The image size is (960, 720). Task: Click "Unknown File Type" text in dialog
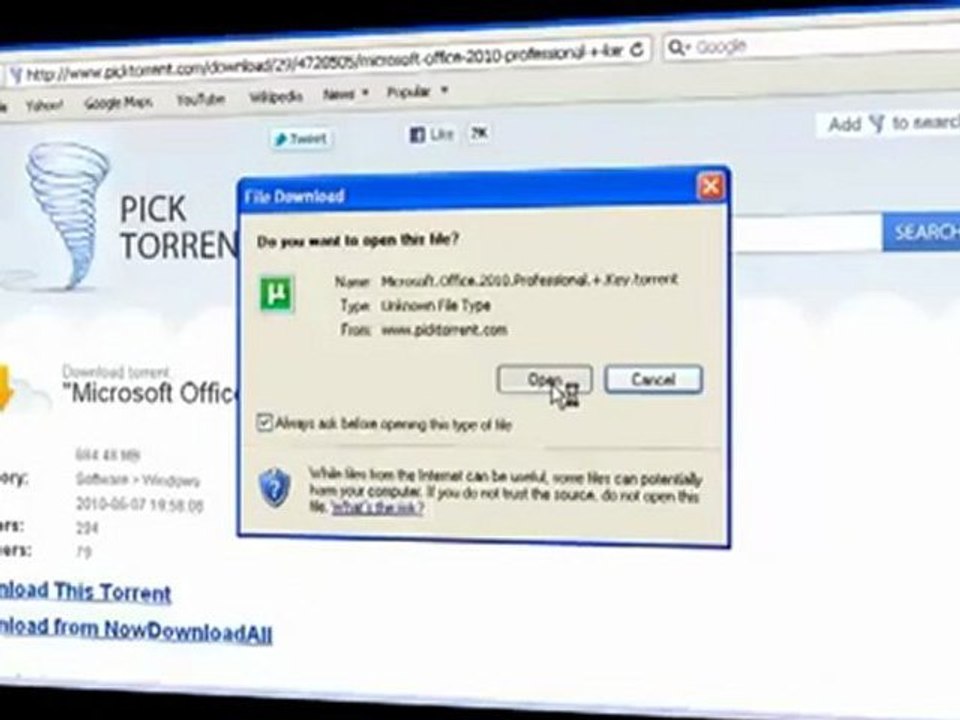tap(435, 305)
